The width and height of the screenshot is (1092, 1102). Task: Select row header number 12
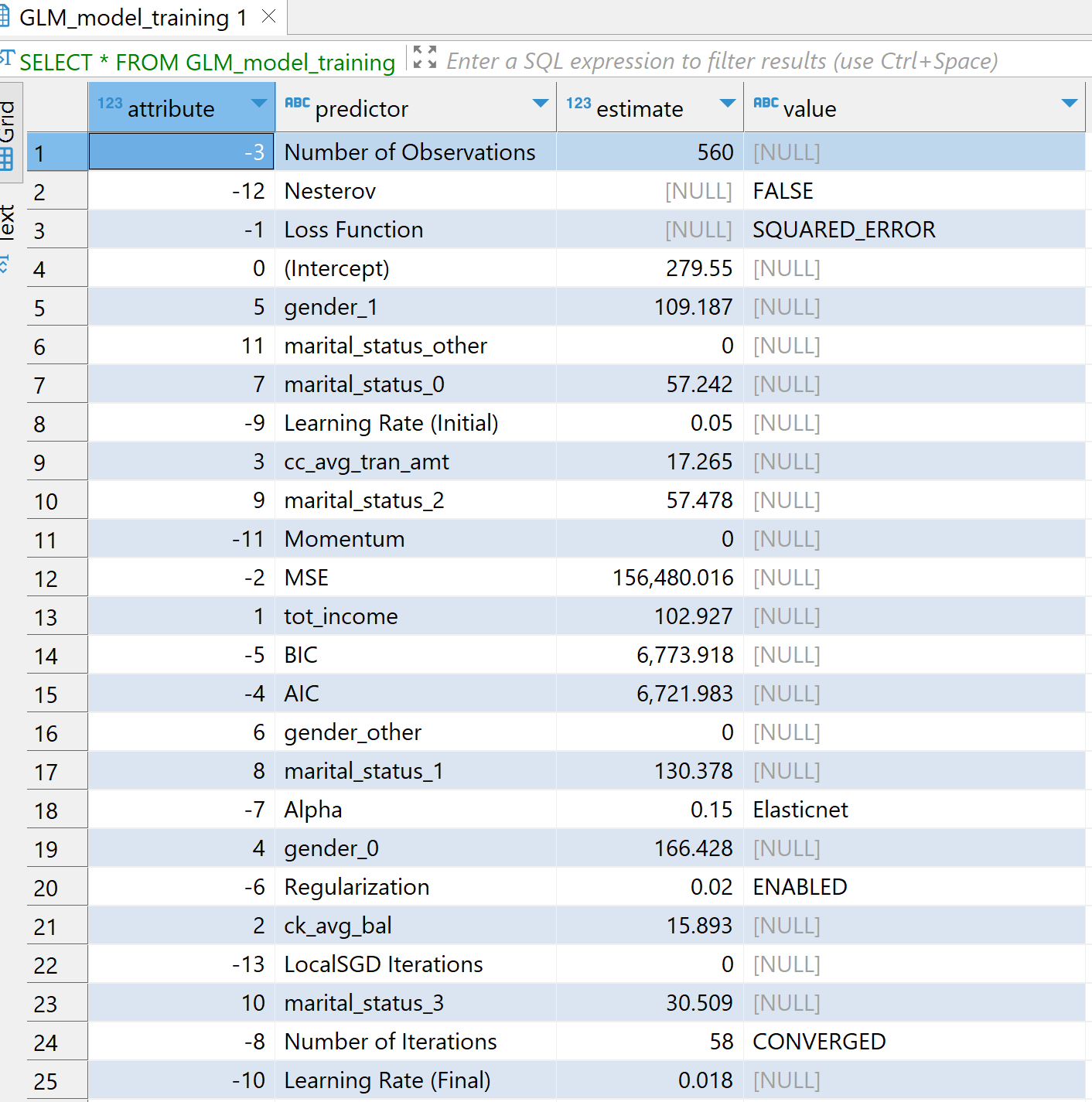click(57, 578)
